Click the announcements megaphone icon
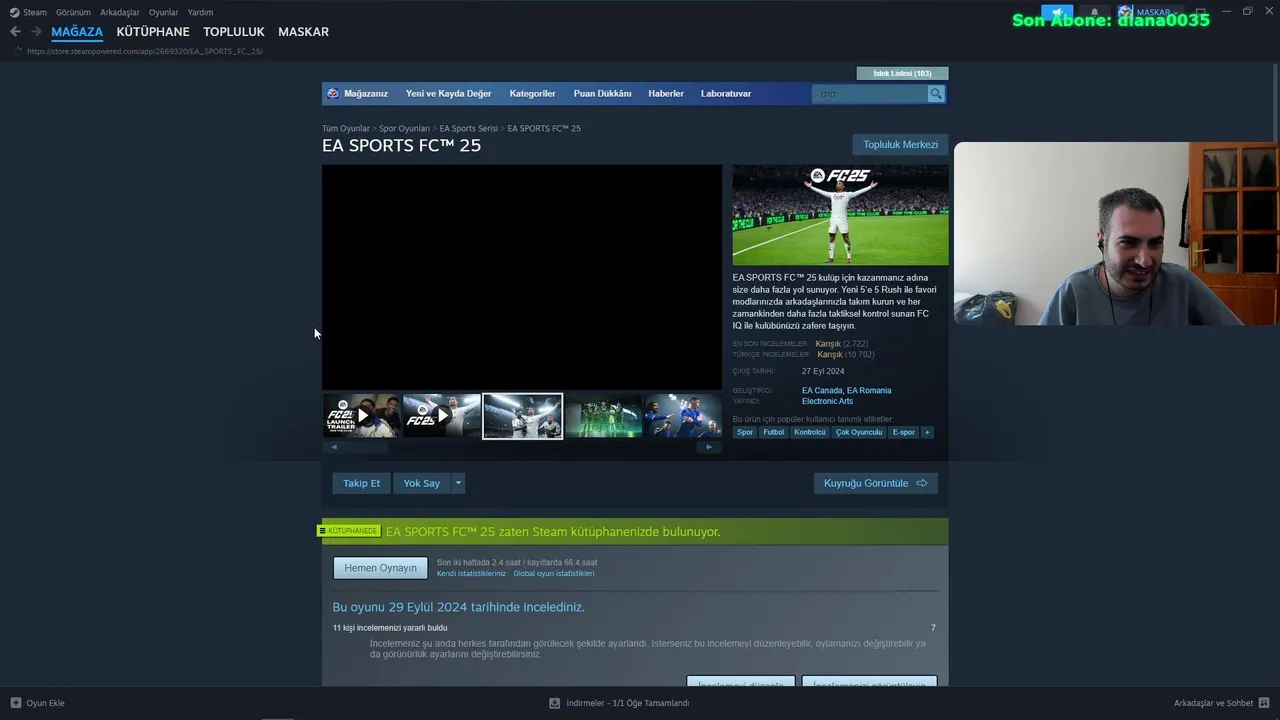 point(1057,13)
